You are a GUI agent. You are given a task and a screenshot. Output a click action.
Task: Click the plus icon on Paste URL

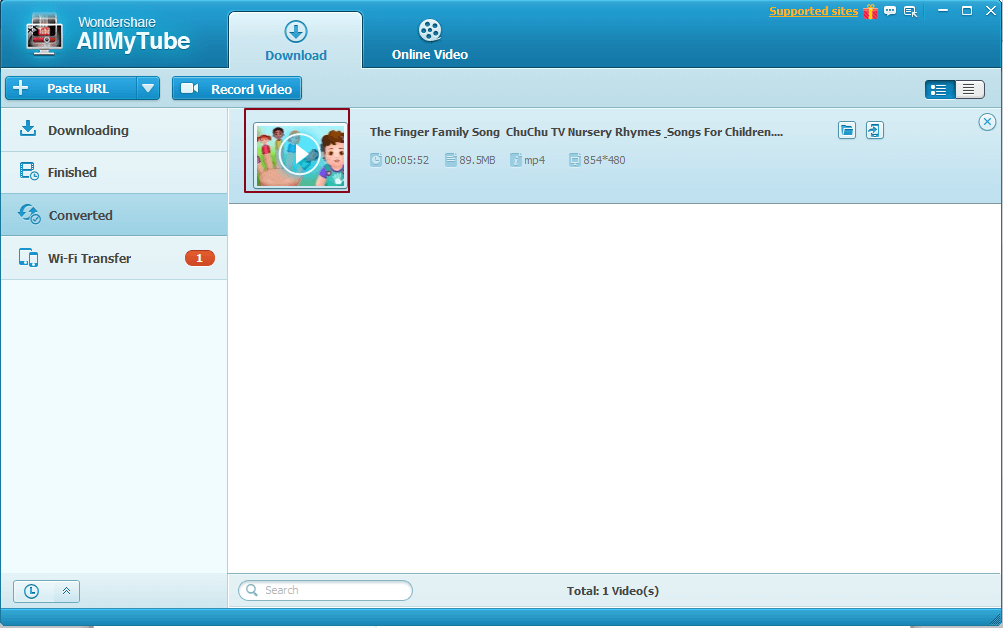coord(20,88)
